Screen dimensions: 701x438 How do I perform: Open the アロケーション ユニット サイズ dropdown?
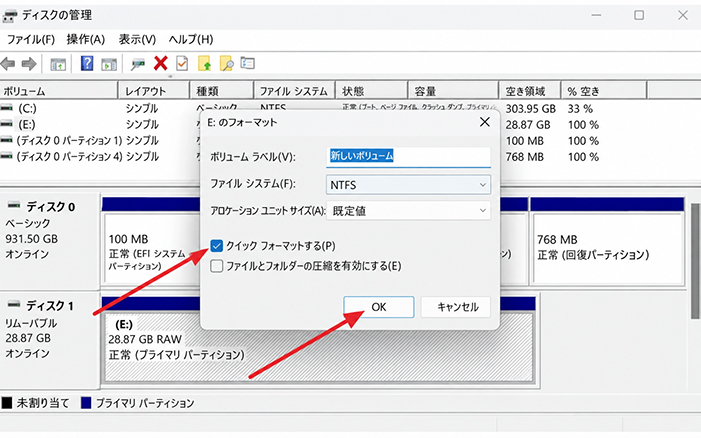tap(408, 211)
